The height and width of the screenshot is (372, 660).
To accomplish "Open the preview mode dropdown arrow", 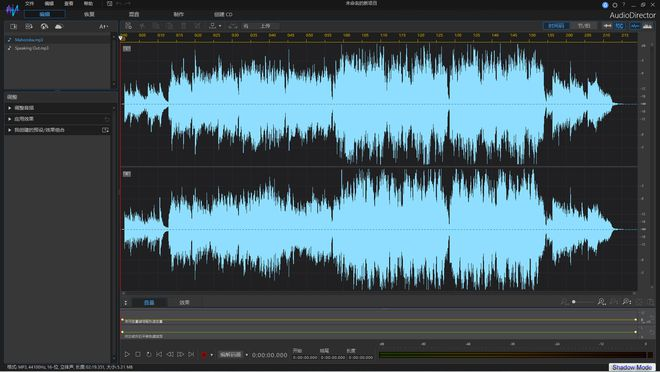I will pos(247,355).
